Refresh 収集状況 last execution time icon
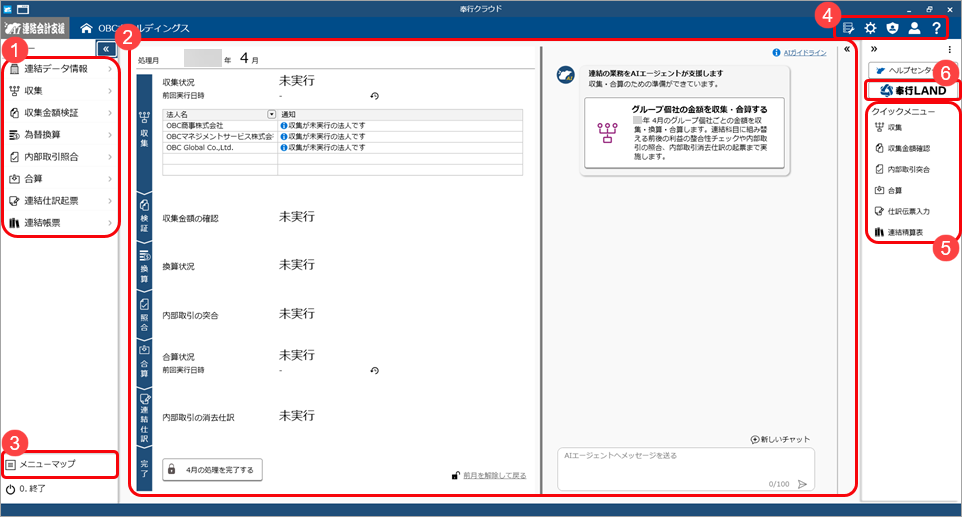Viewport: 962px width, 517px height. pos(374,96)
